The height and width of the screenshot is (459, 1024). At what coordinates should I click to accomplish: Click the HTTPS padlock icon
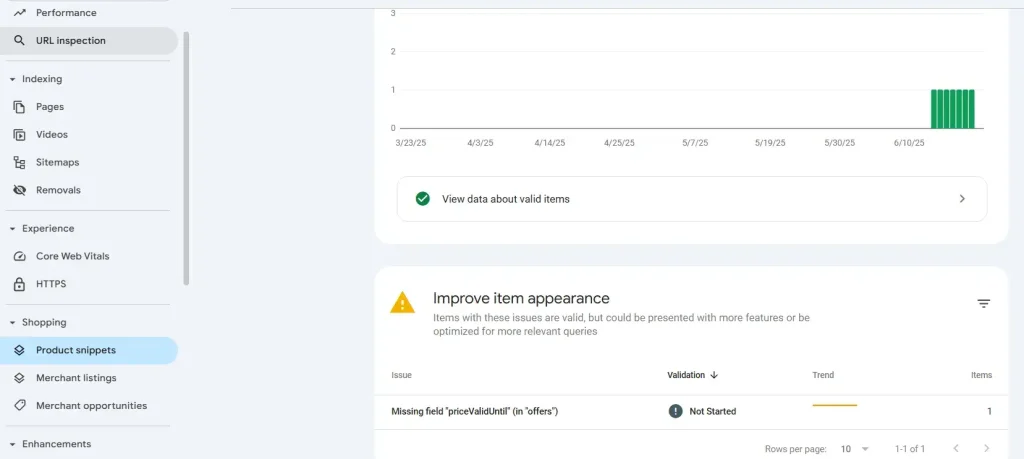coord(19,284)
